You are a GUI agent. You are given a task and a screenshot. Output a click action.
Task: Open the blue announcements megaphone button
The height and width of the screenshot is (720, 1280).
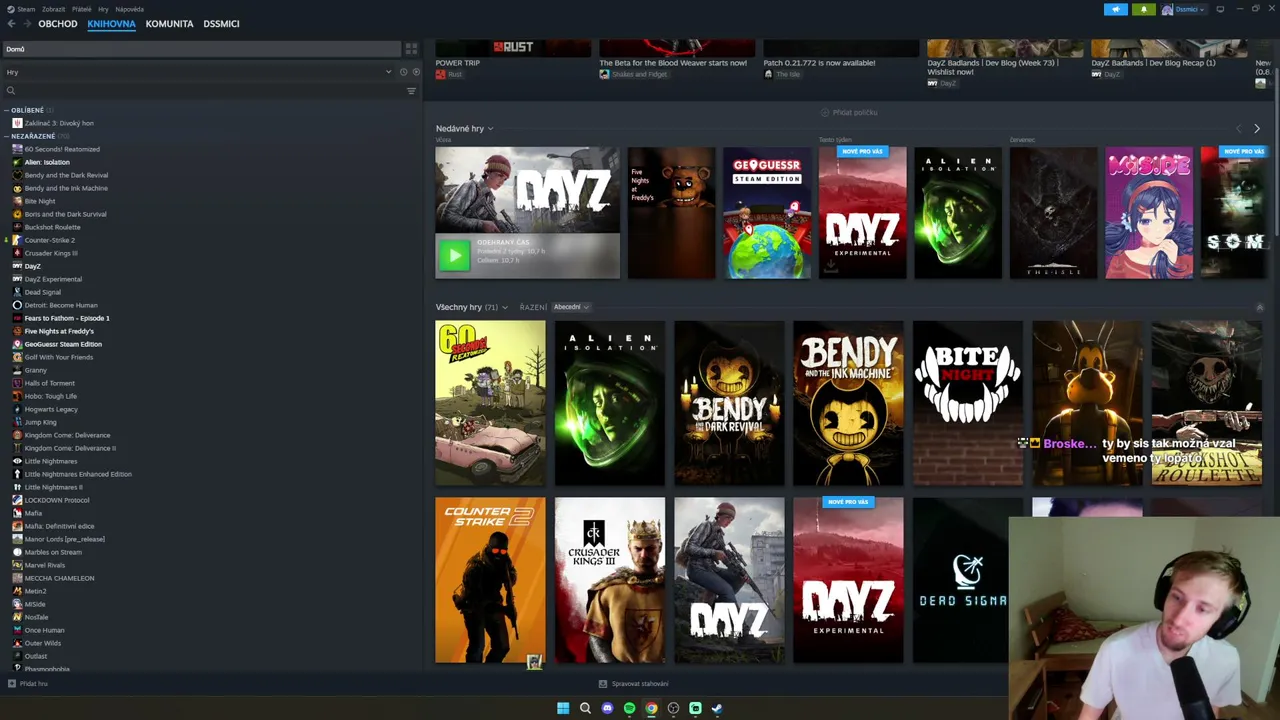1116,10
